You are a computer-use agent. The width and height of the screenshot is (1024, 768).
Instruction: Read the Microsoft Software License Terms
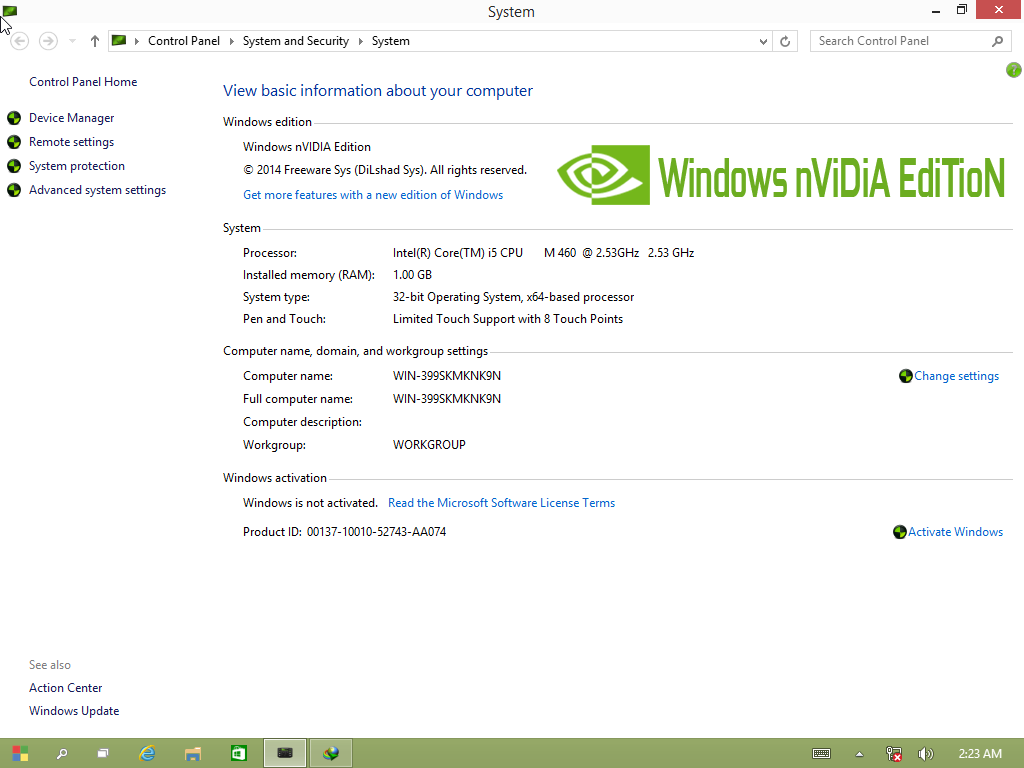502,503
